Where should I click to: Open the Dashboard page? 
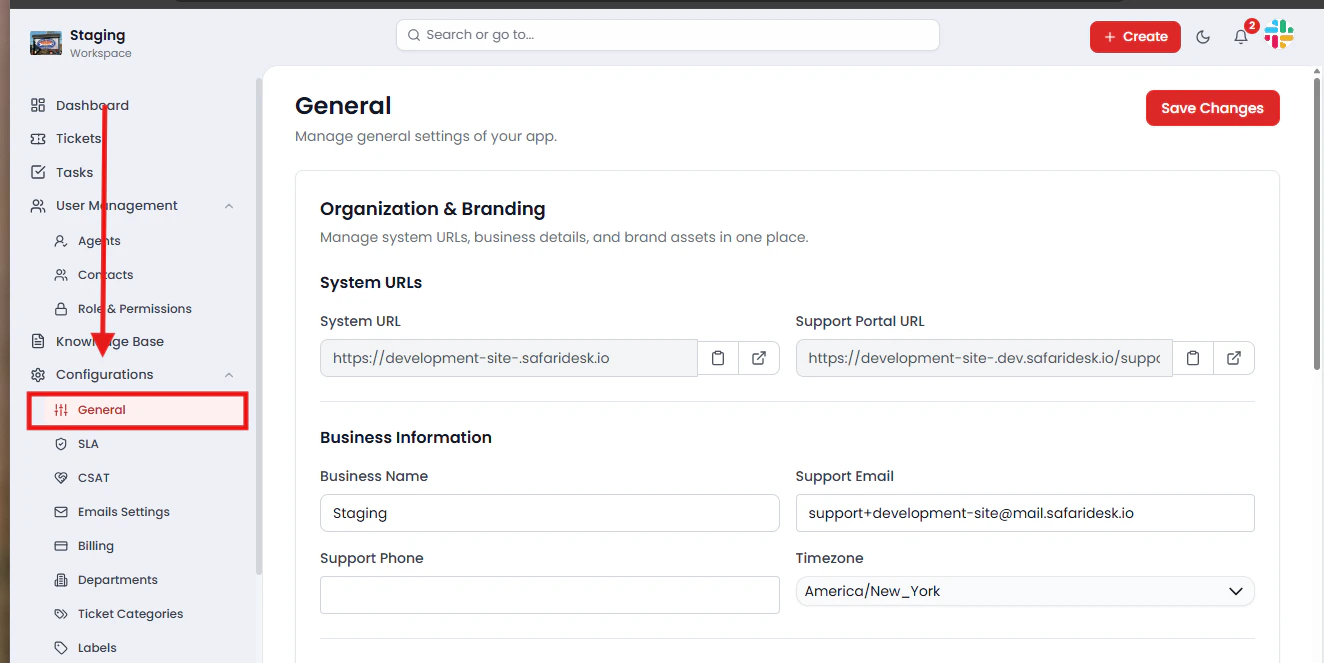(92, 105)
